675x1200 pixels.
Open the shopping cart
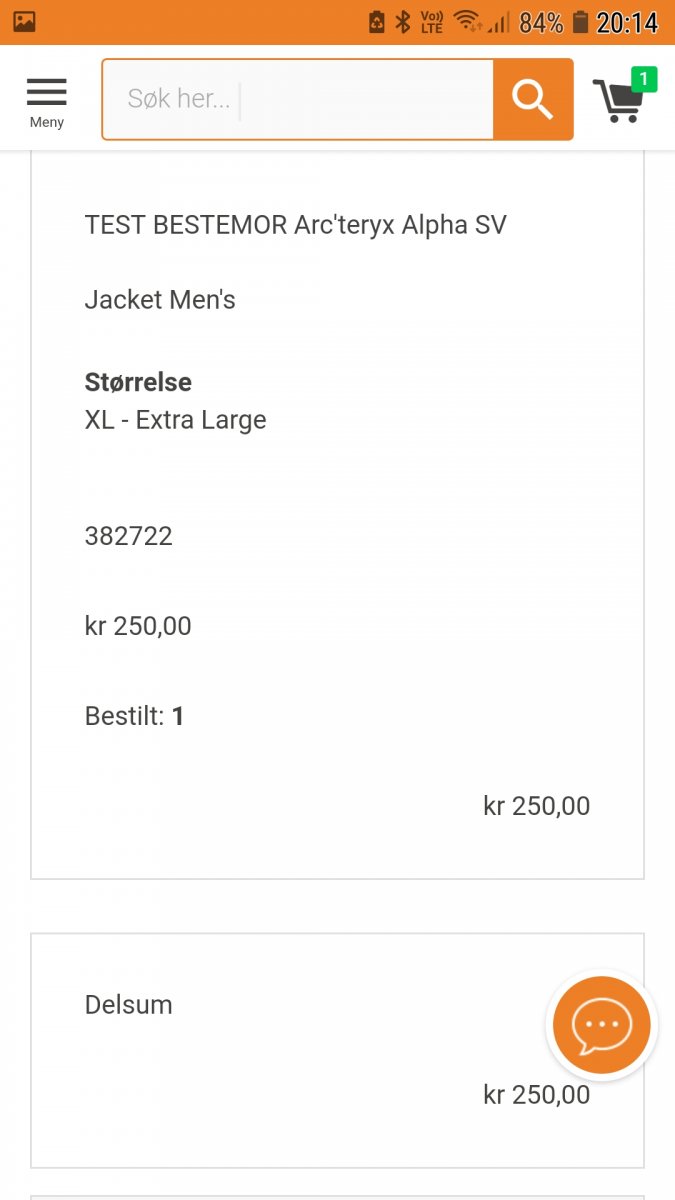point(619,101)
